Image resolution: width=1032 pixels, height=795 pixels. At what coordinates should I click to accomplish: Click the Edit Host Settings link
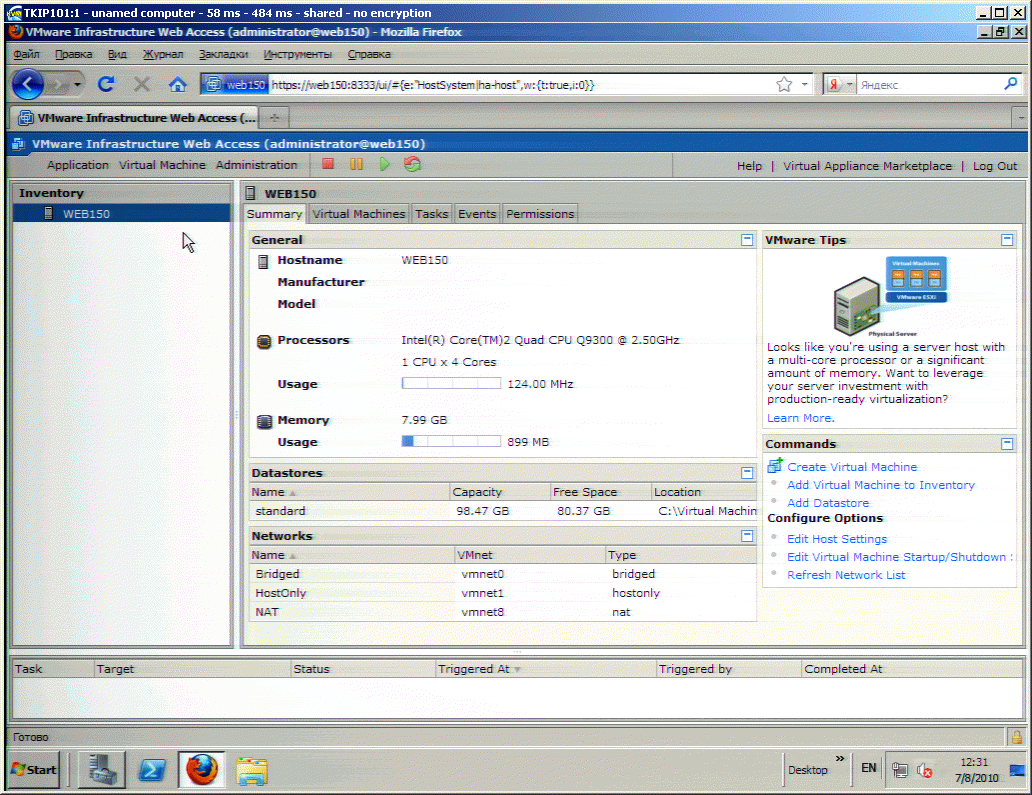coord(837,538)
